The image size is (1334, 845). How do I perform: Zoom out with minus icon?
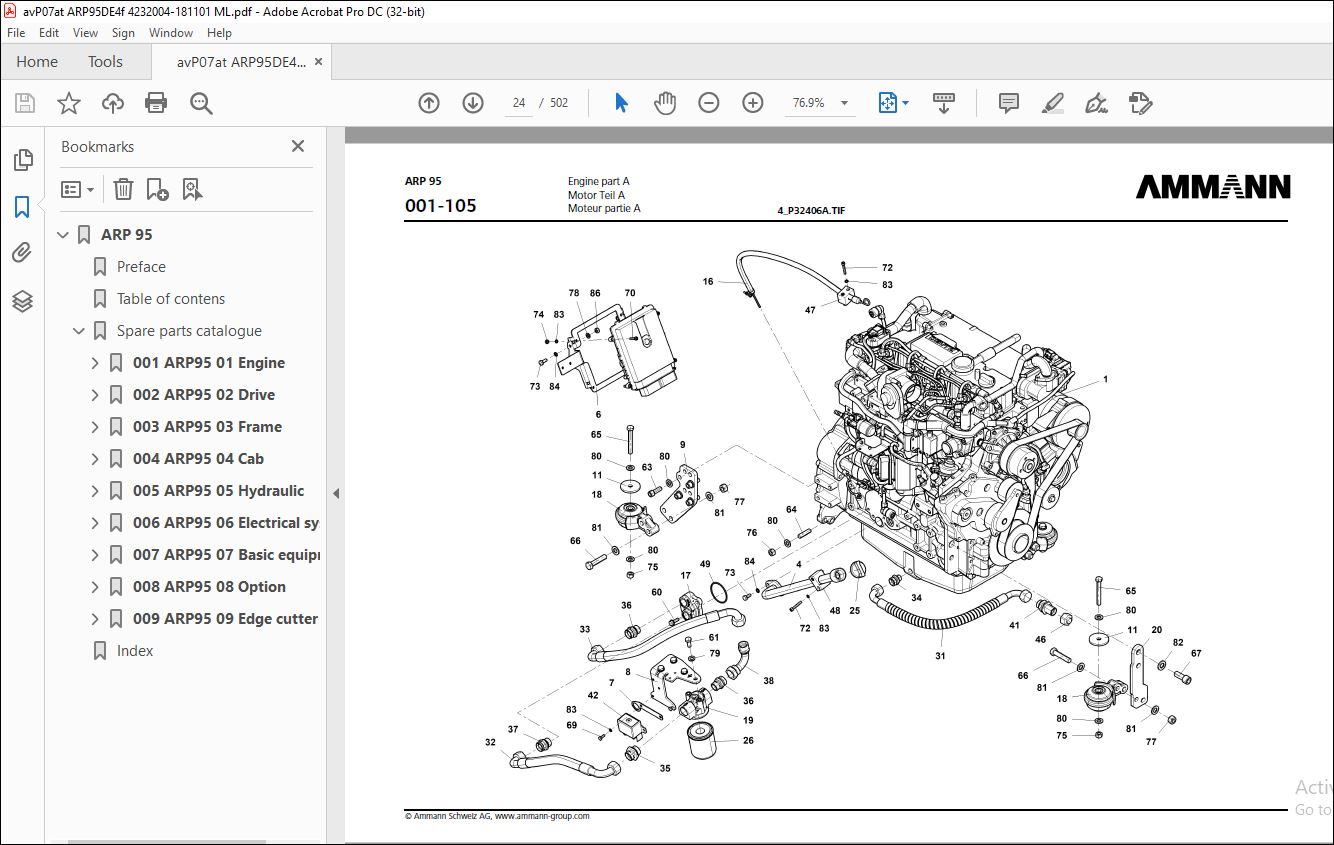pyautogui.click(x=709, y=103)
